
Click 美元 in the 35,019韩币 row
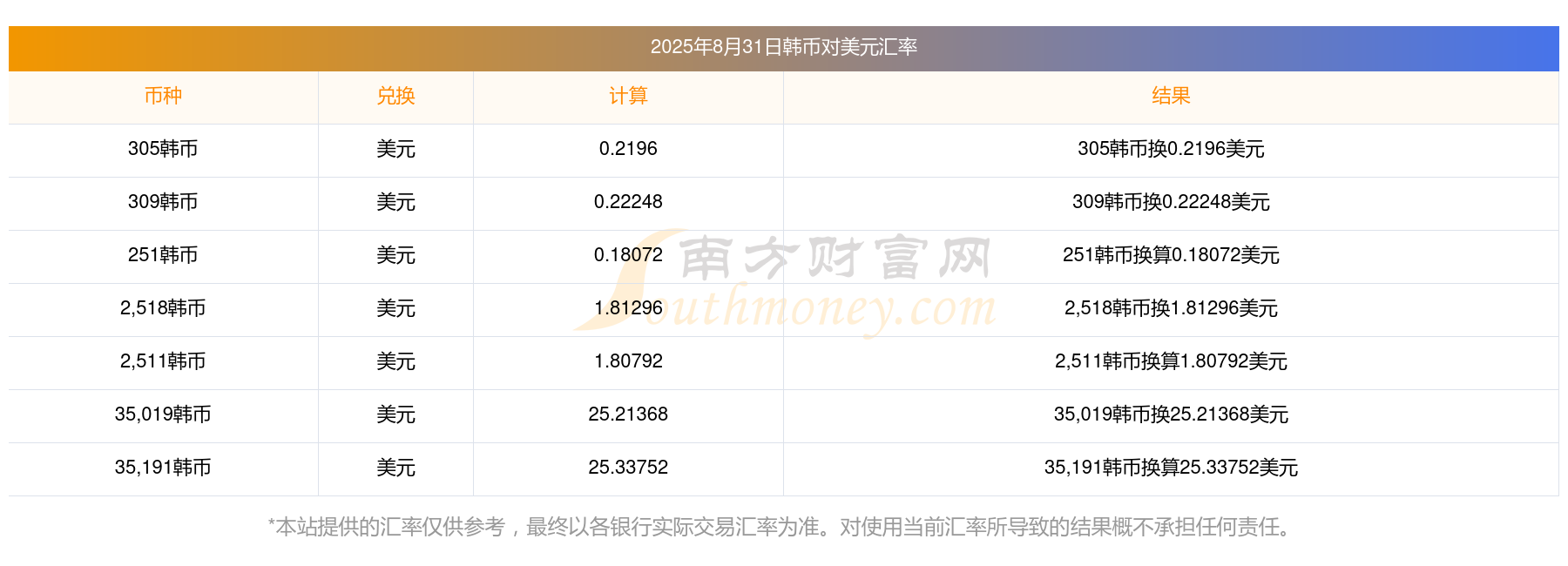(395, 414)
